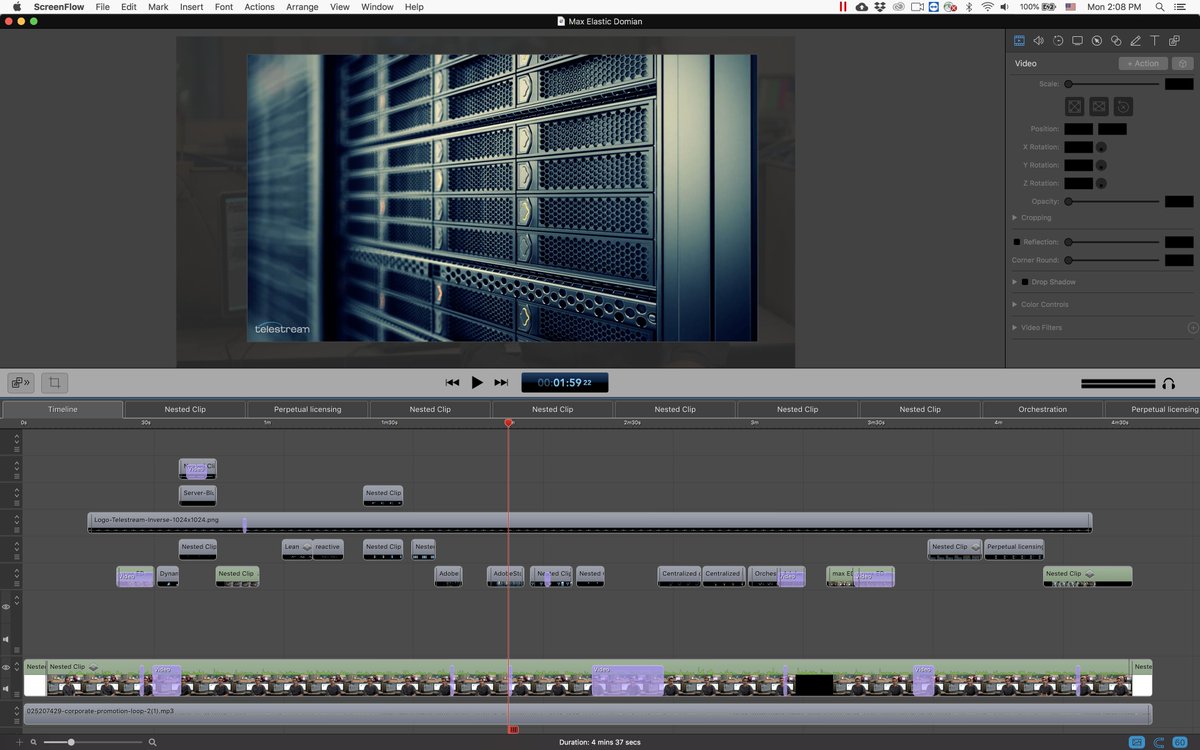Switch to the Orchestration tab
Screen dimensions: 1200x750
coord(1043,409)
